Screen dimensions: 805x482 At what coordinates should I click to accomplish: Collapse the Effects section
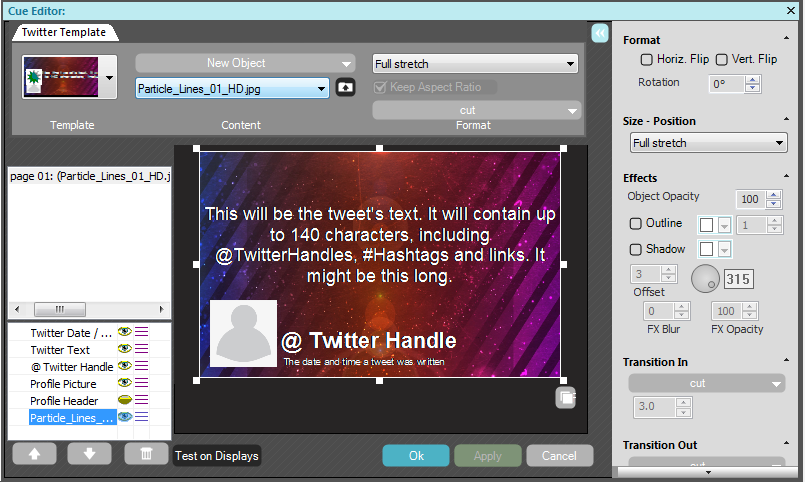(x=786, y=177)
